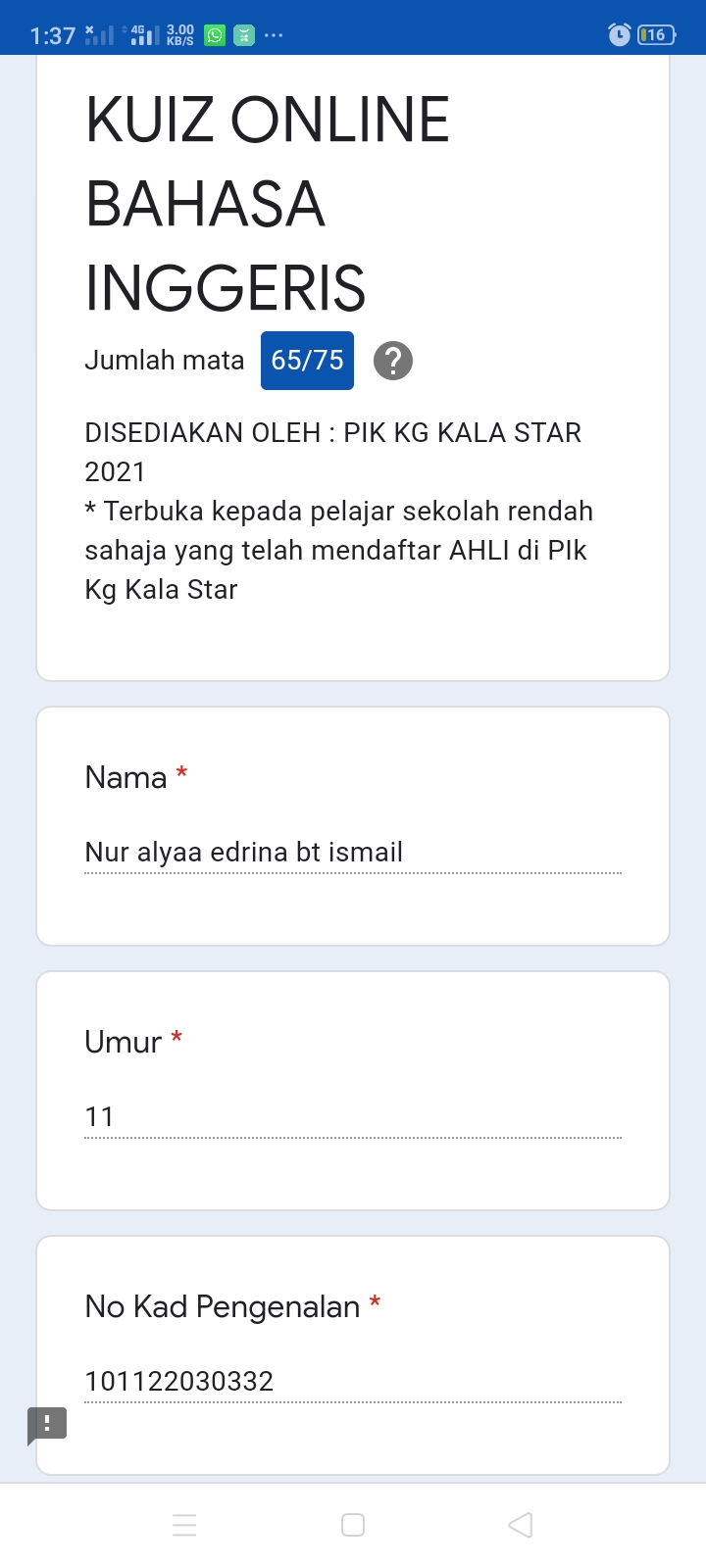706x1568 pixels.
Task: Click the 65/75 score badge
Action: [x=307, y=361]
